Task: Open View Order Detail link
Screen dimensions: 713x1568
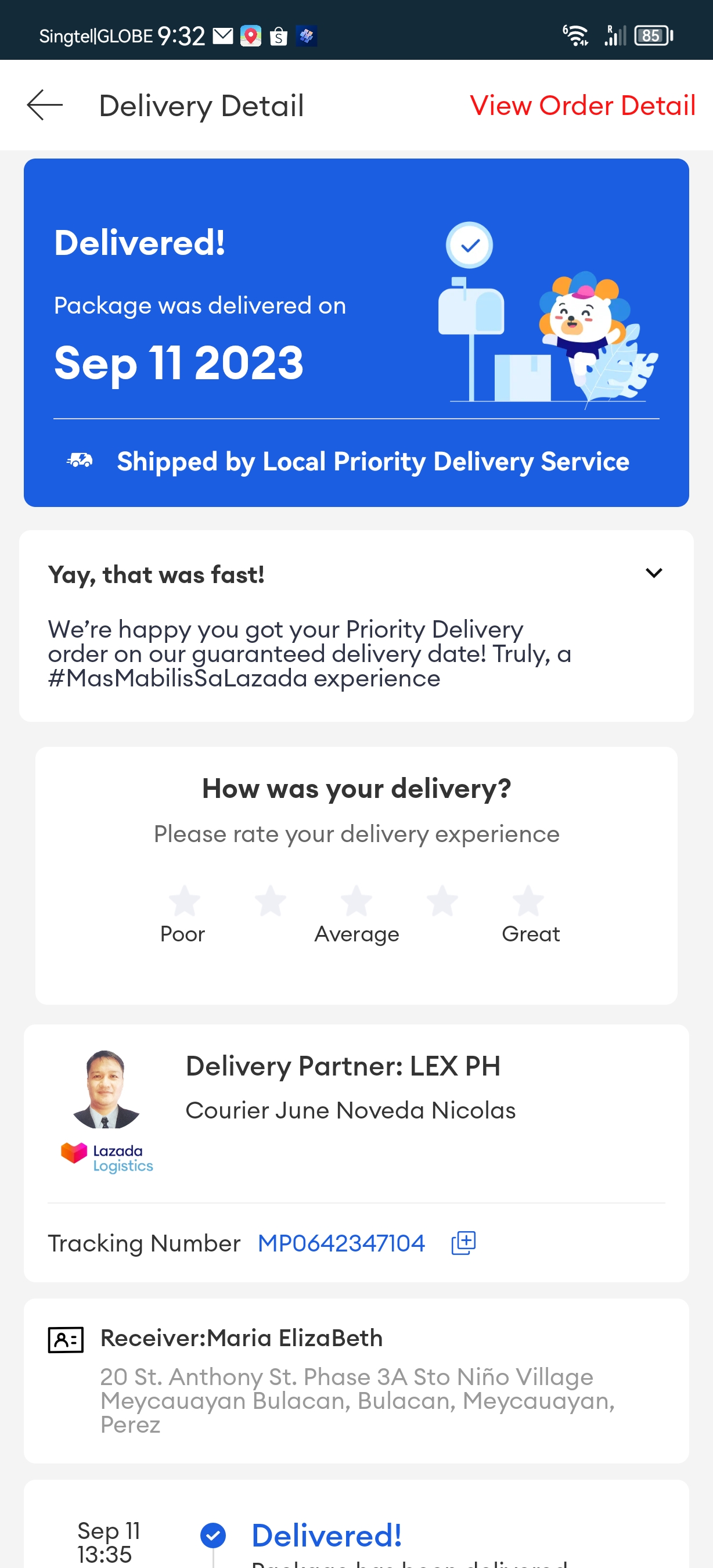Action: click(582, 105)
